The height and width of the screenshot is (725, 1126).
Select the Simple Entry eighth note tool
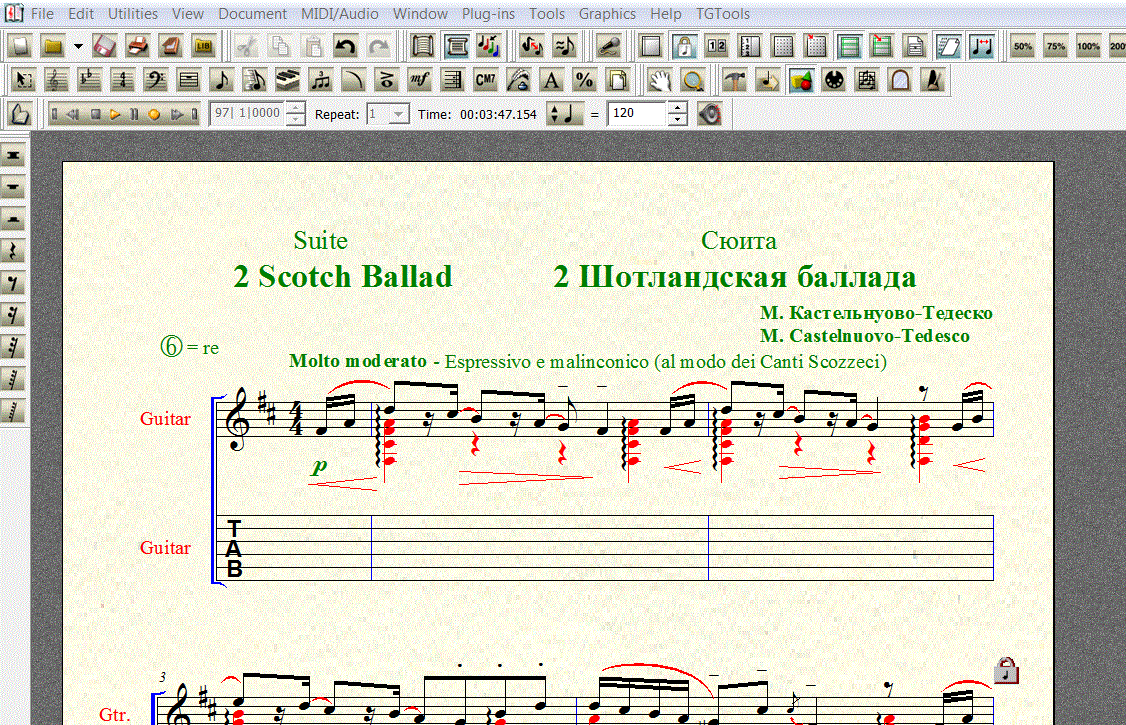coord(222,80)
